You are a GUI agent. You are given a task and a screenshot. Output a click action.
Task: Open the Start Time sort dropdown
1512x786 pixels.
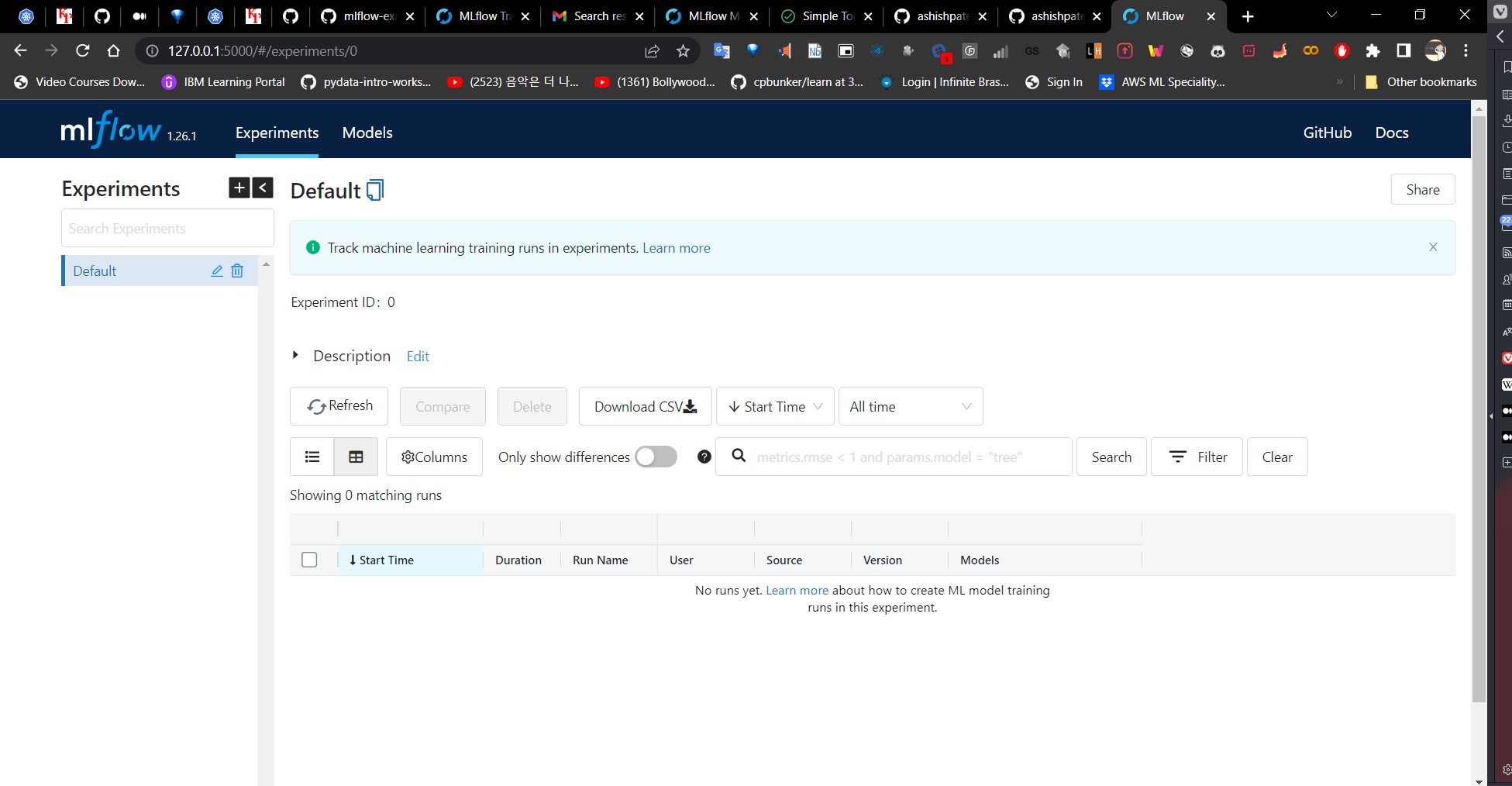tap(775, 406)
